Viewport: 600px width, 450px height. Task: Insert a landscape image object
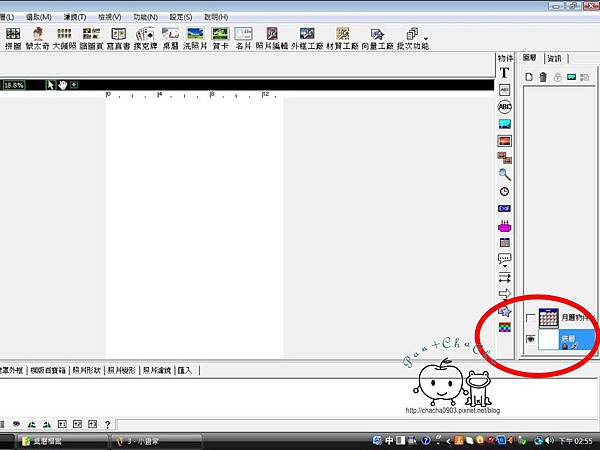click(504, 124)
